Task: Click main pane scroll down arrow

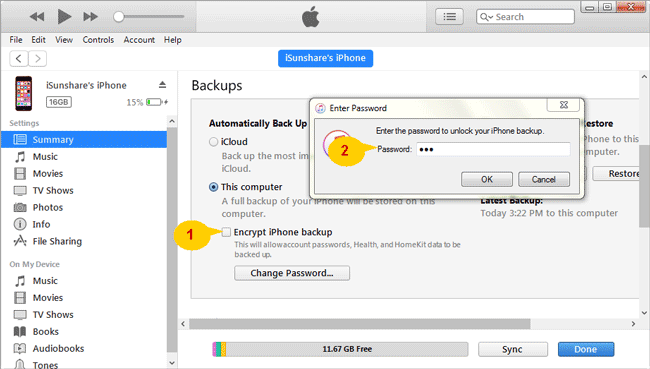Action: [644, 313]
